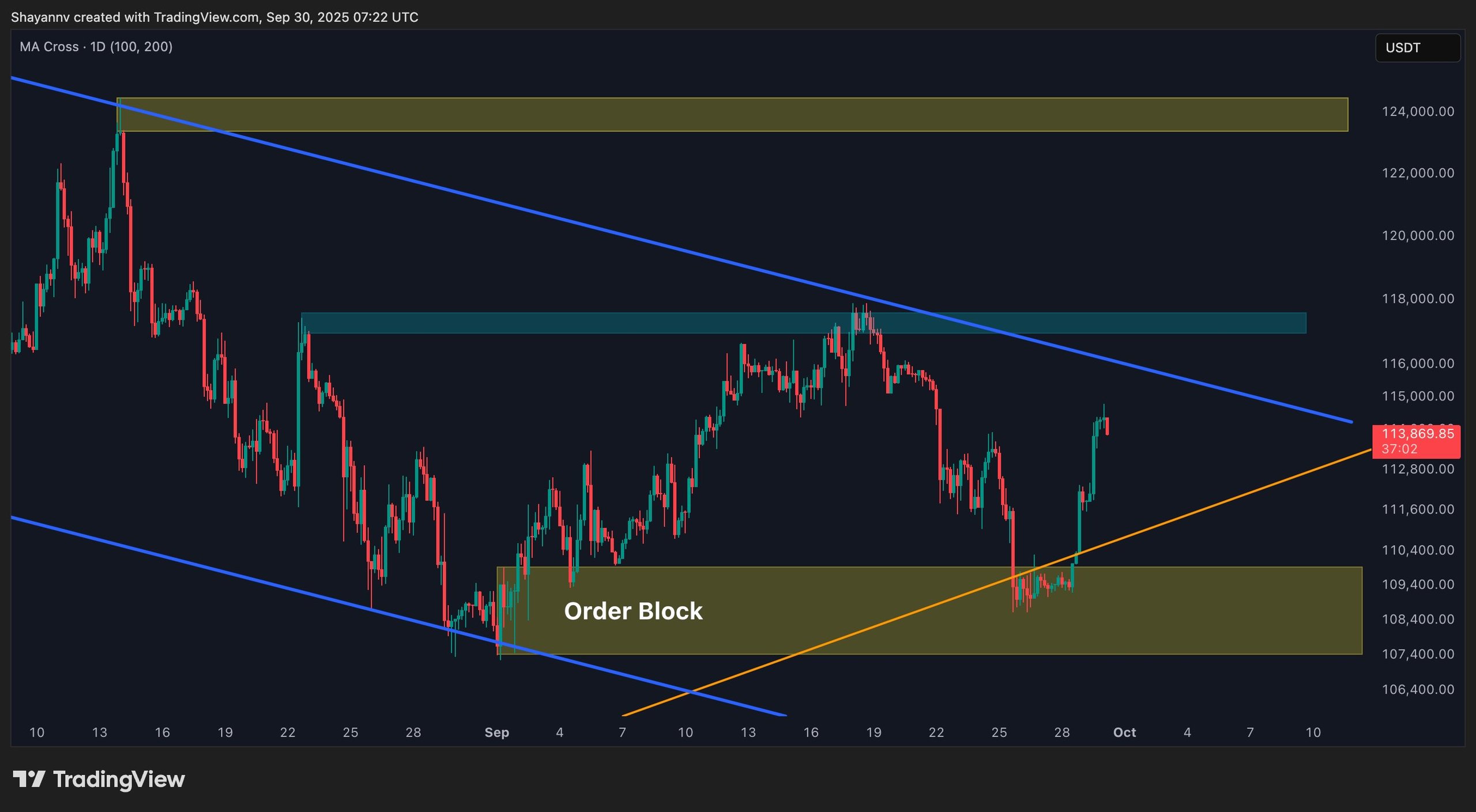Click the TradingView logo icon

coord(29,779)
